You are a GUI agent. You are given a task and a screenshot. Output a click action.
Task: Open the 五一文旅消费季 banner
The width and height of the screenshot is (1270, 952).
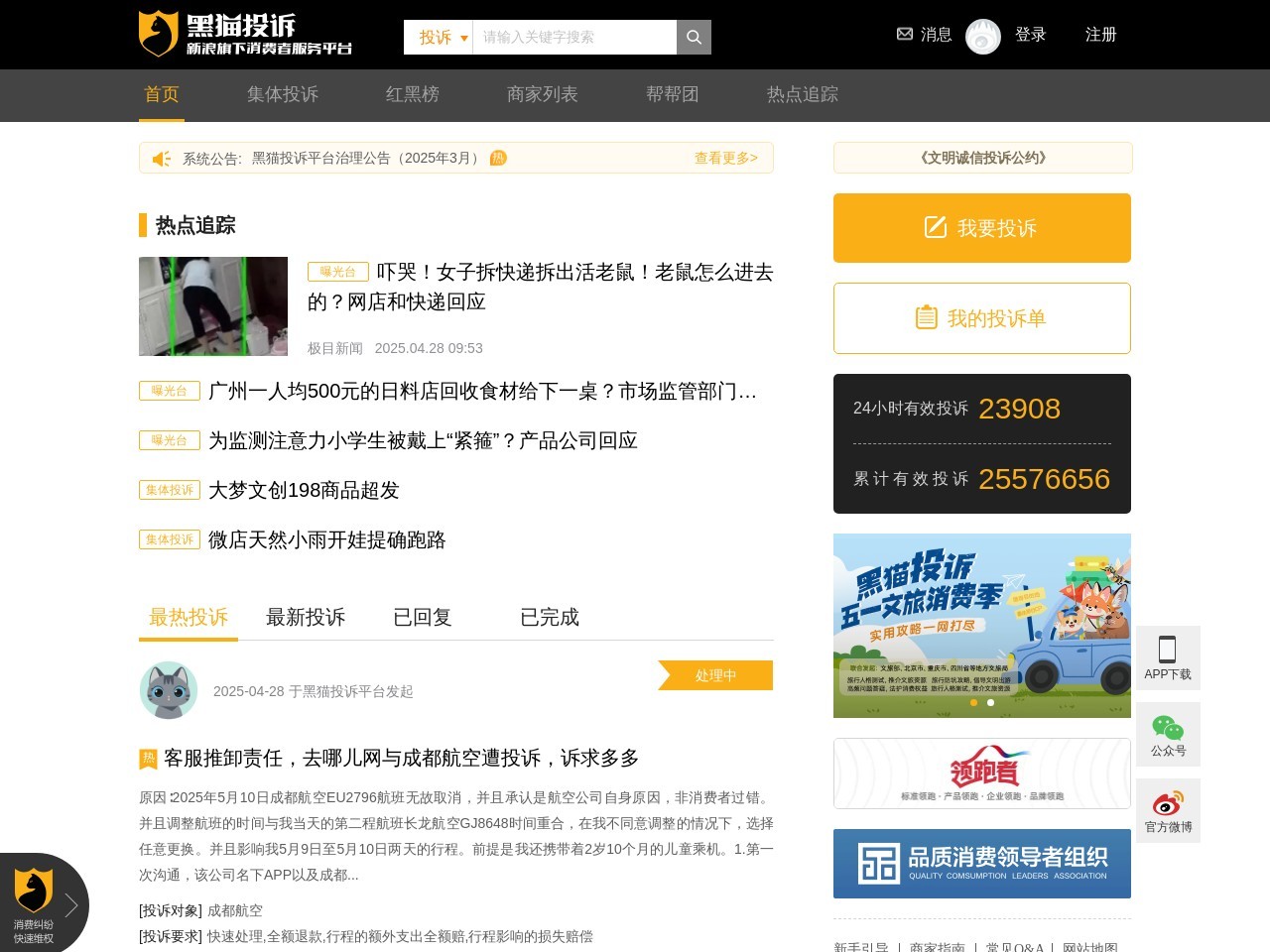pyautogui.click(x=982, y=626)
